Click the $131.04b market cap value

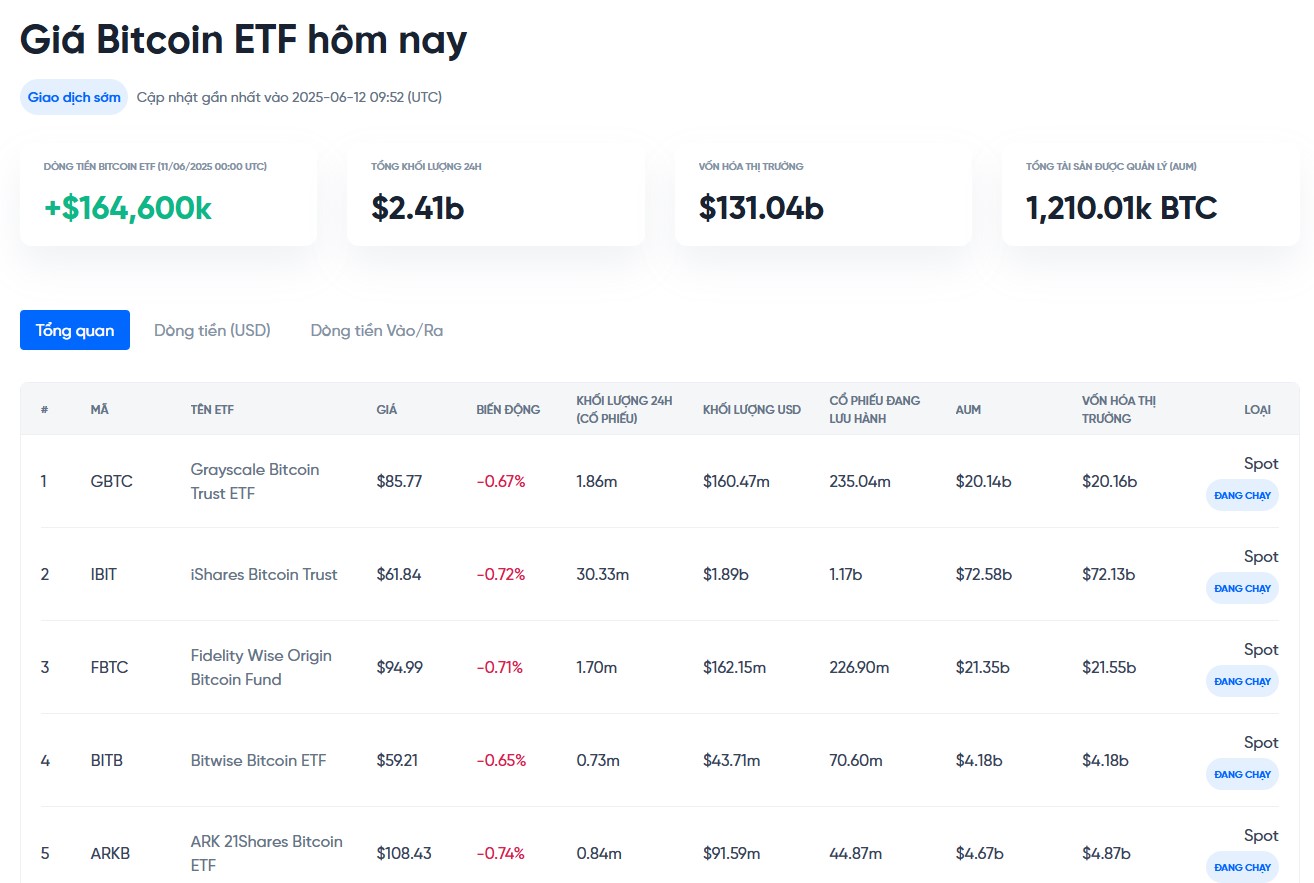point(761,208)
